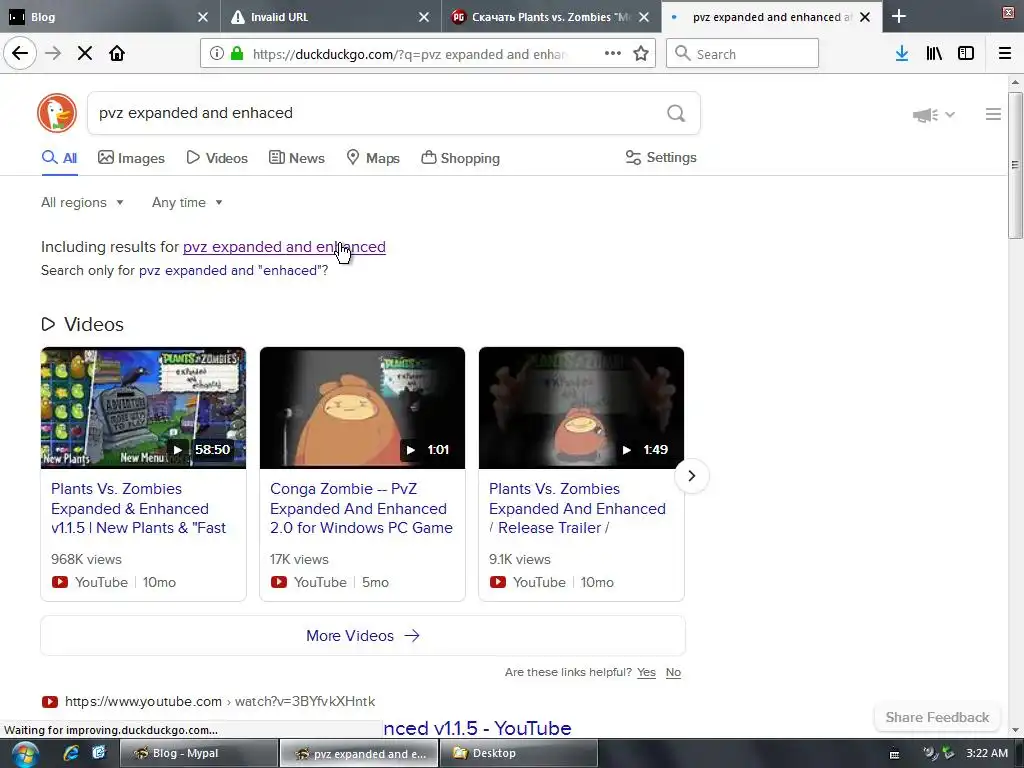Open Conga Zombie video thumbnail 1:01
1024x768 pixels.
pos(362,408)
